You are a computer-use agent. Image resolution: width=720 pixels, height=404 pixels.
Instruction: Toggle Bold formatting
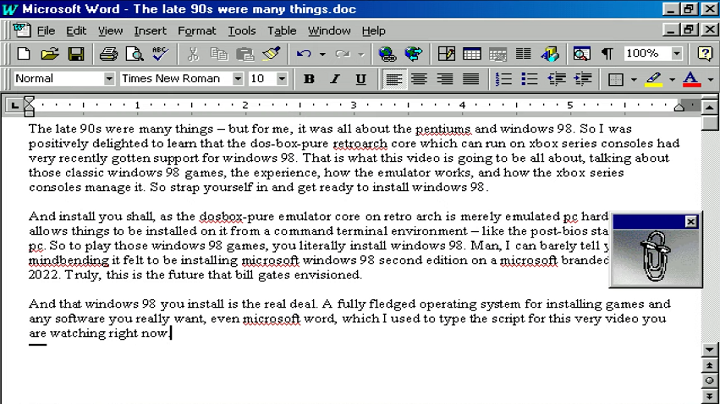pos(309,79)
